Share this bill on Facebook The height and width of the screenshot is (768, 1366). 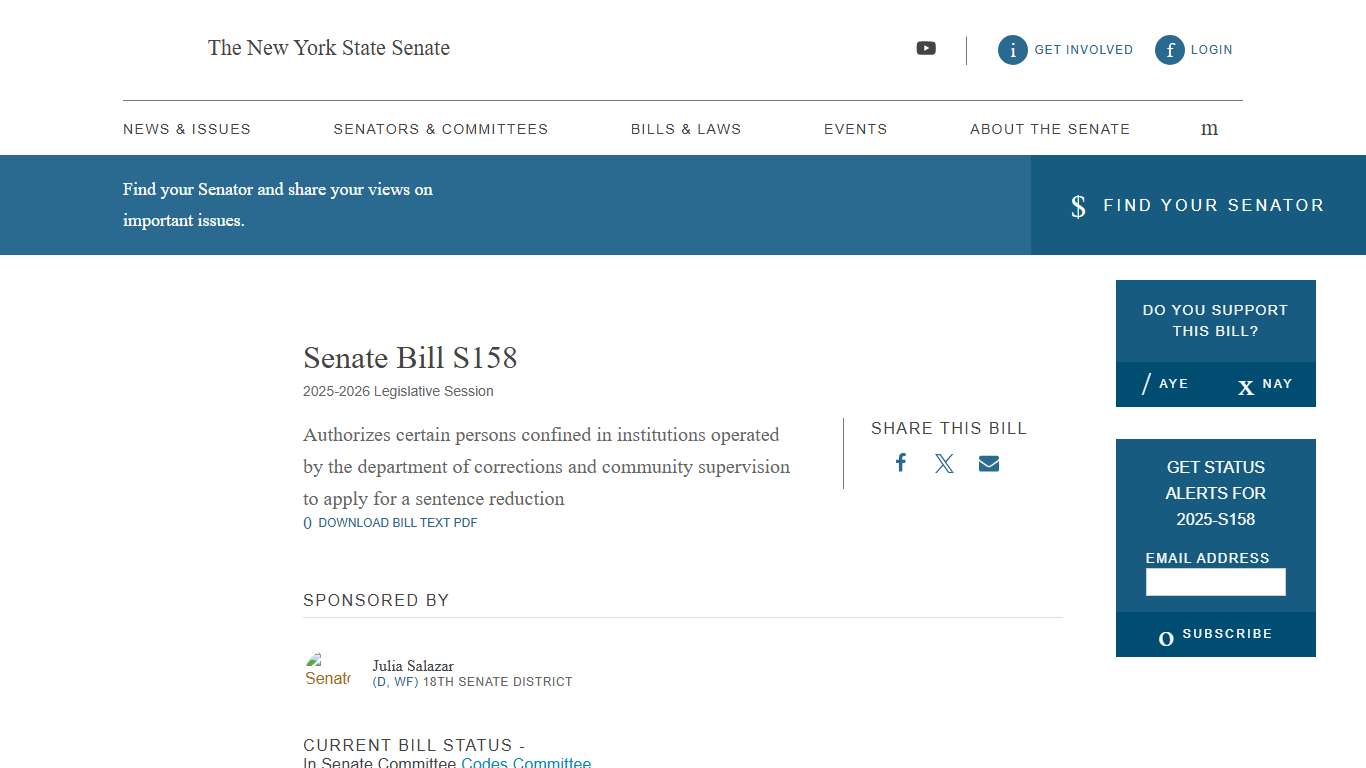click(x=900, y=462)
